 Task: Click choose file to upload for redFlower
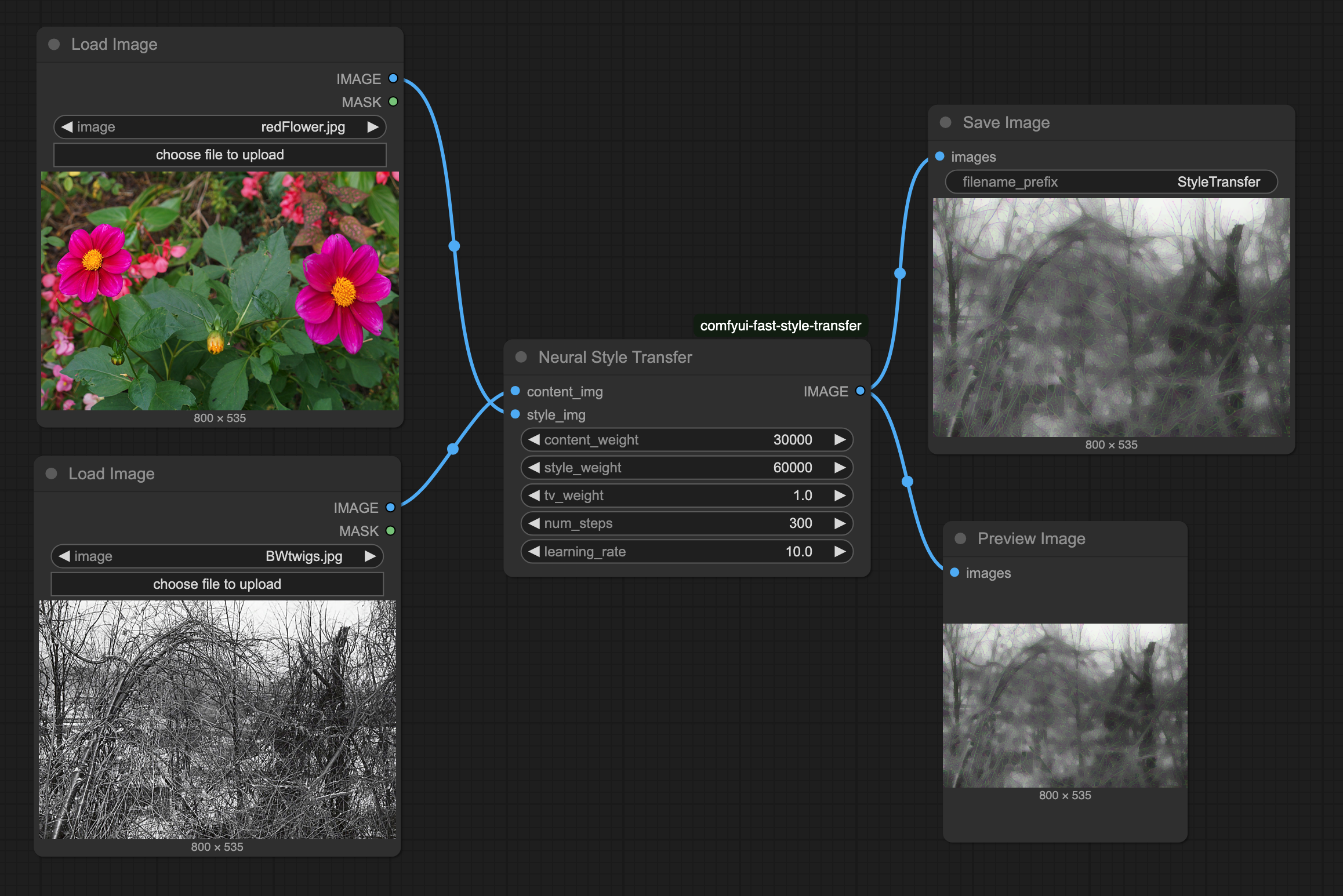pyautogui.click(x=220, y=155)
